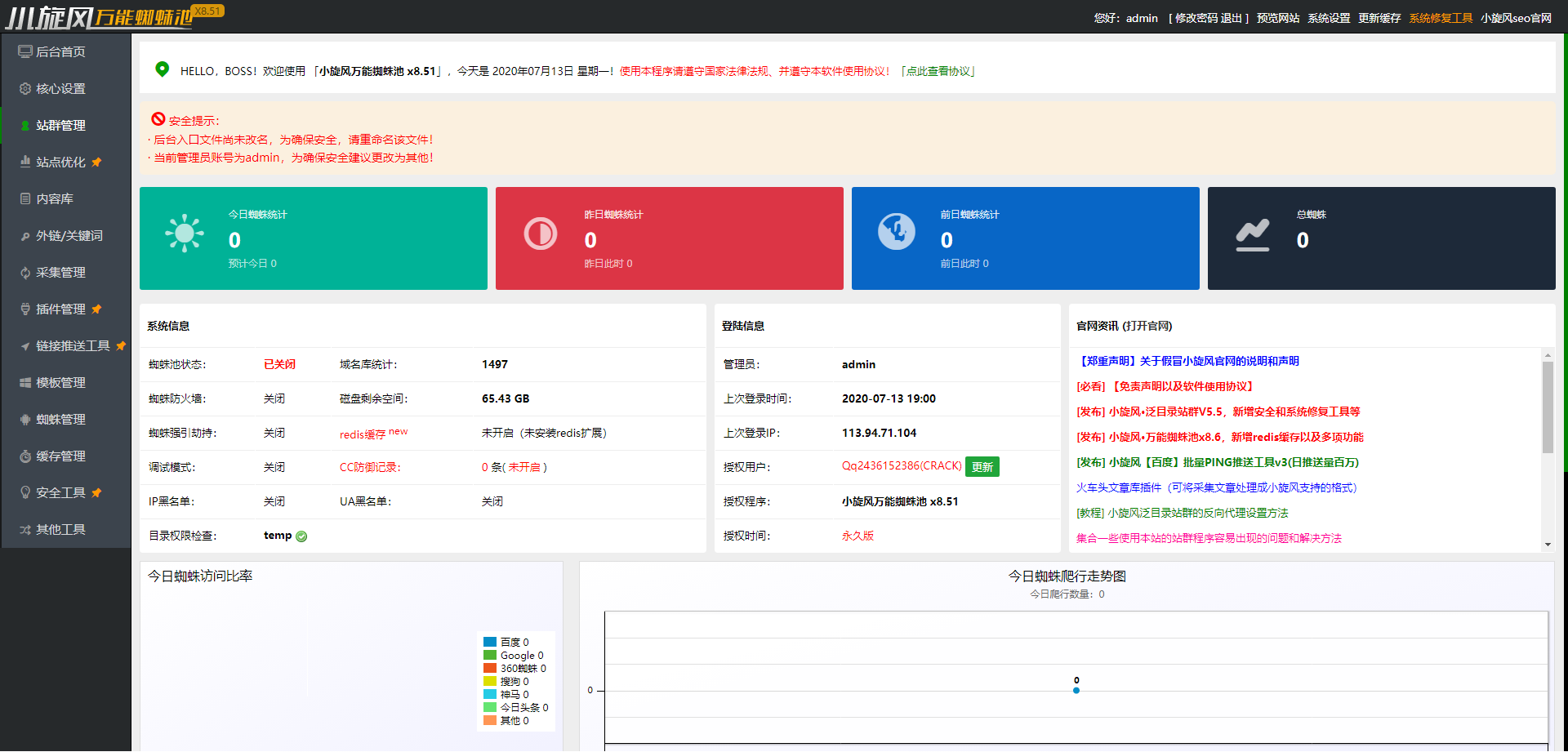
Task: Select the 插件管理 plugin icon
Action: [x=24, y=309]
